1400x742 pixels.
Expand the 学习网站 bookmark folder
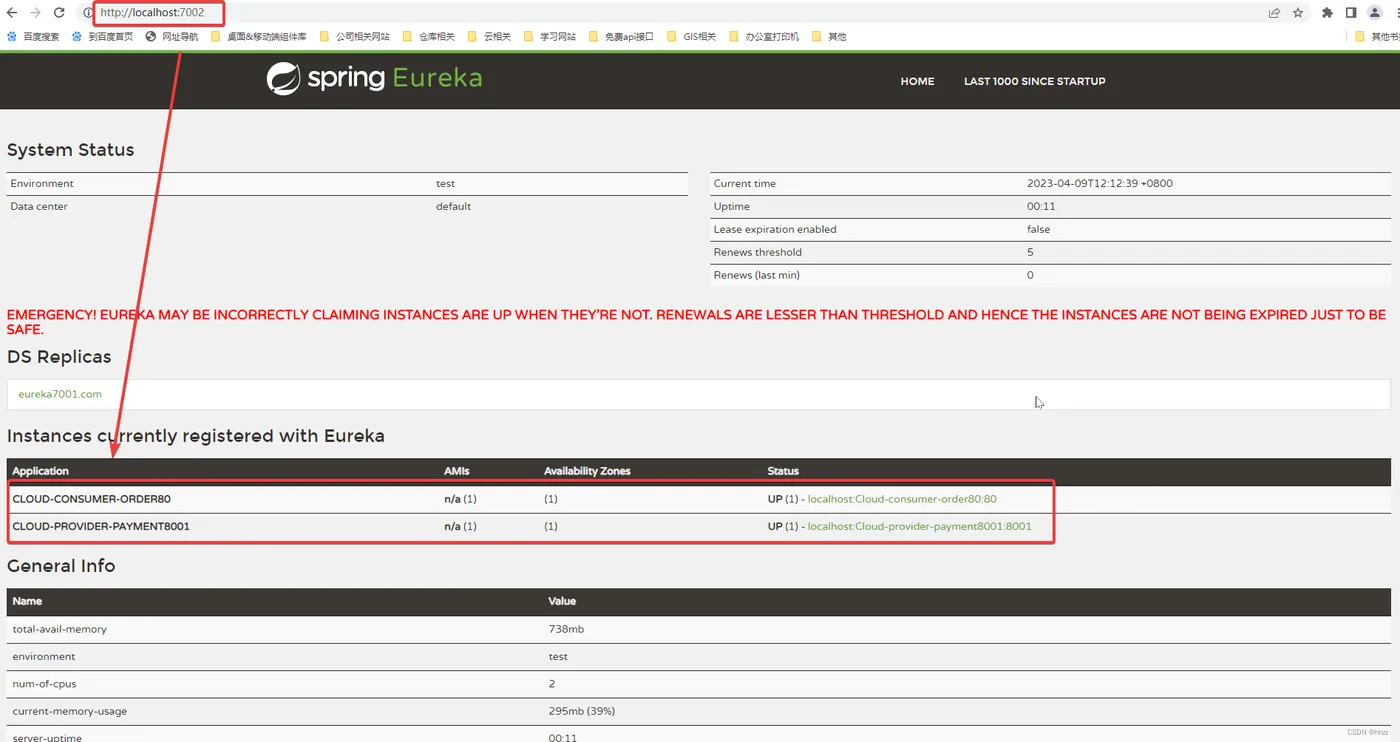coord(550,37)
